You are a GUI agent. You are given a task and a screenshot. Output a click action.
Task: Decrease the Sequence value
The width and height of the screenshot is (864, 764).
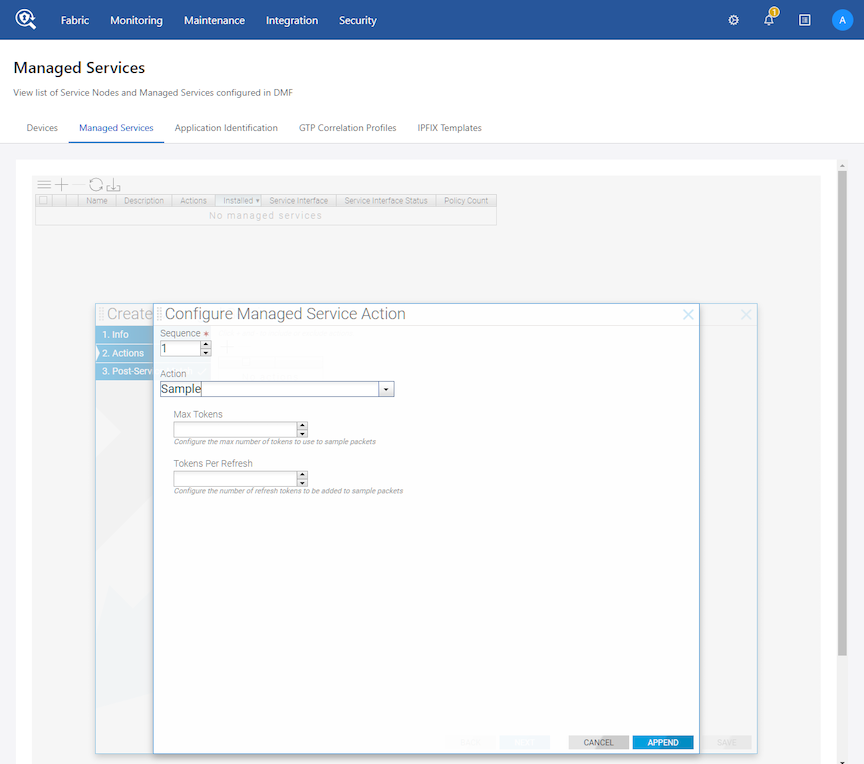point(206,353)
